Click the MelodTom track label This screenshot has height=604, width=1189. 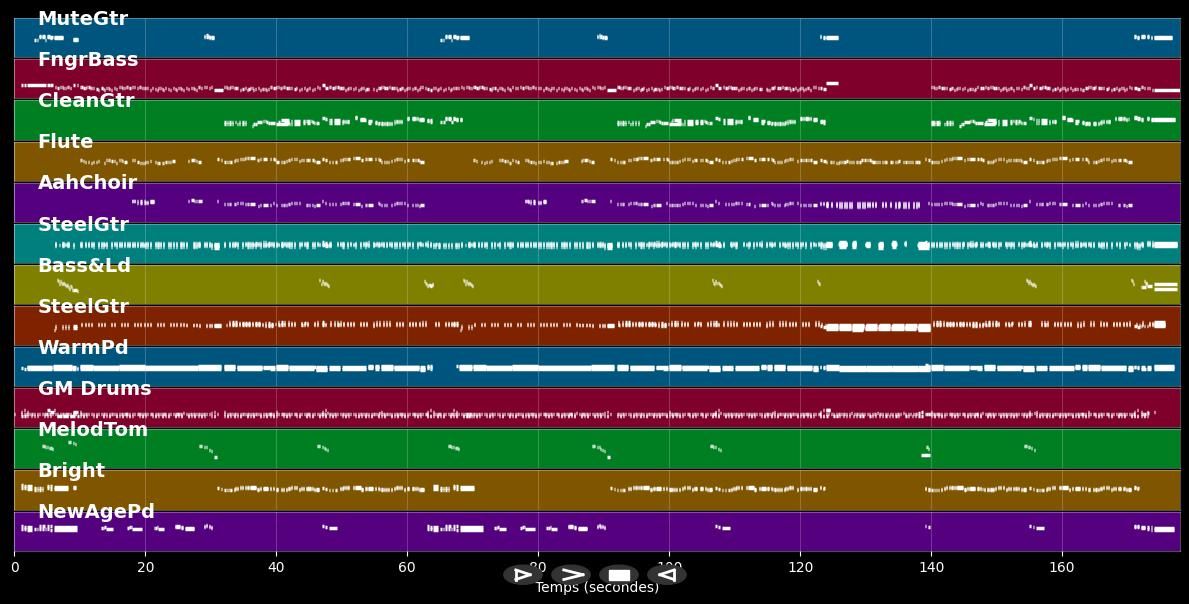(x=92, y=430)
